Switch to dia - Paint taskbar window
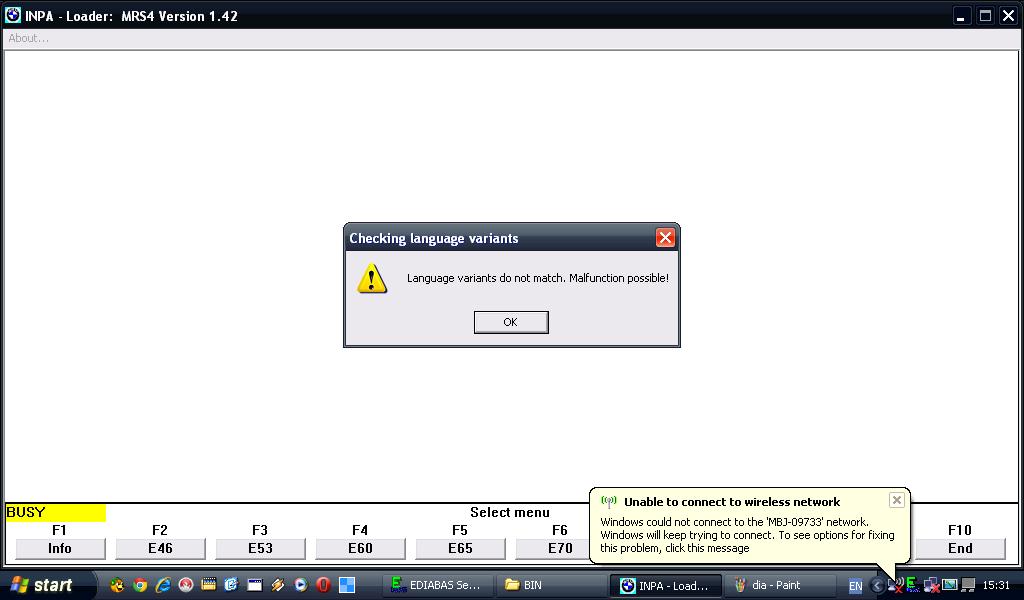This screenshot has width=1024, height=600. point(781,585)
